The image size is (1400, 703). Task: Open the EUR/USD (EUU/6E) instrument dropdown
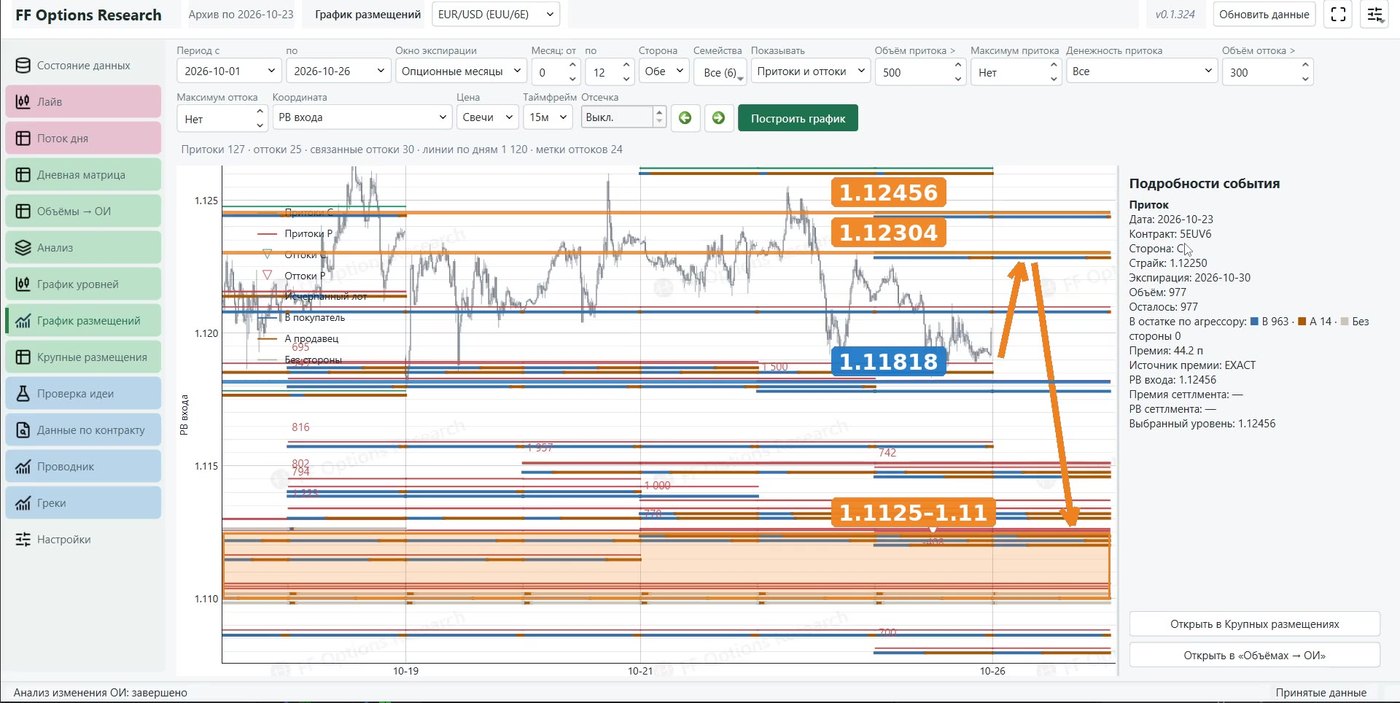coord(496,15)
